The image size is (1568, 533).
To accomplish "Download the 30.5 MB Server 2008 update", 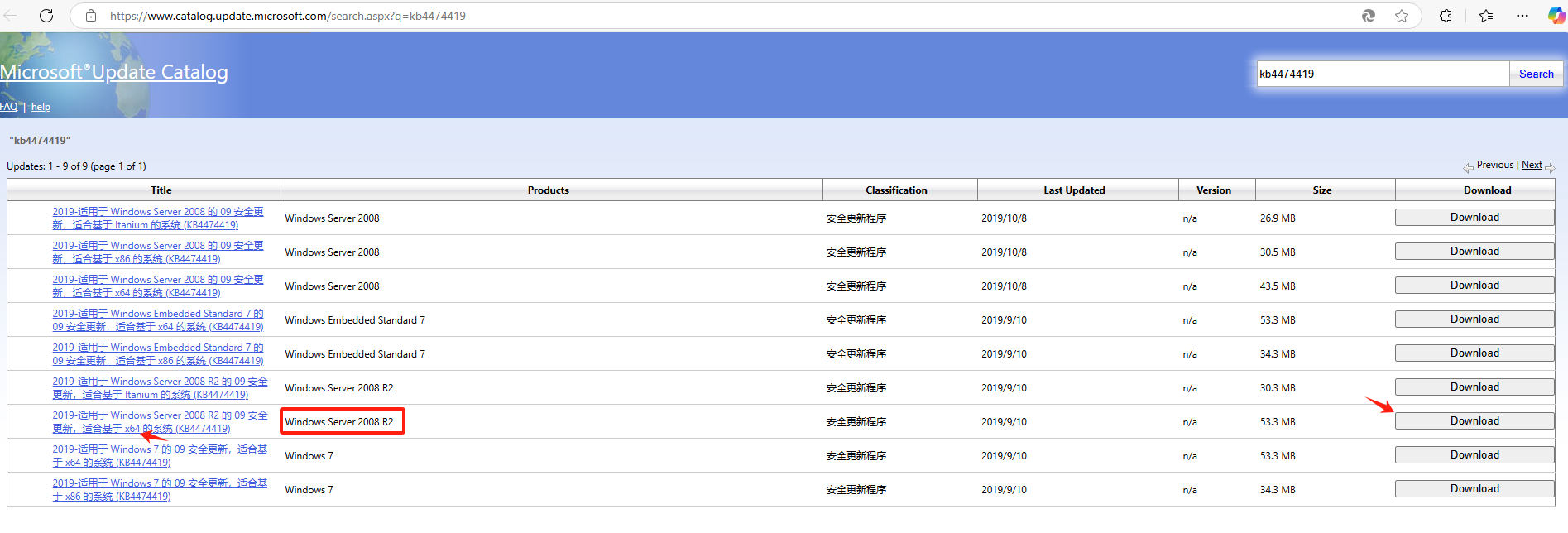I will pyautogui.click(x=1474, y=252).
